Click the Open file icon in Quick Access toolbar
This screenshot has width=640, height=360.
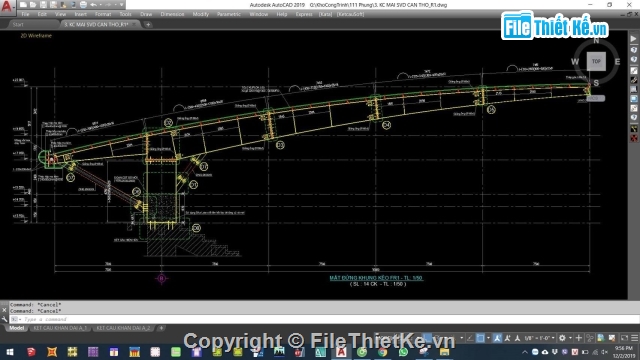point(33,4)
